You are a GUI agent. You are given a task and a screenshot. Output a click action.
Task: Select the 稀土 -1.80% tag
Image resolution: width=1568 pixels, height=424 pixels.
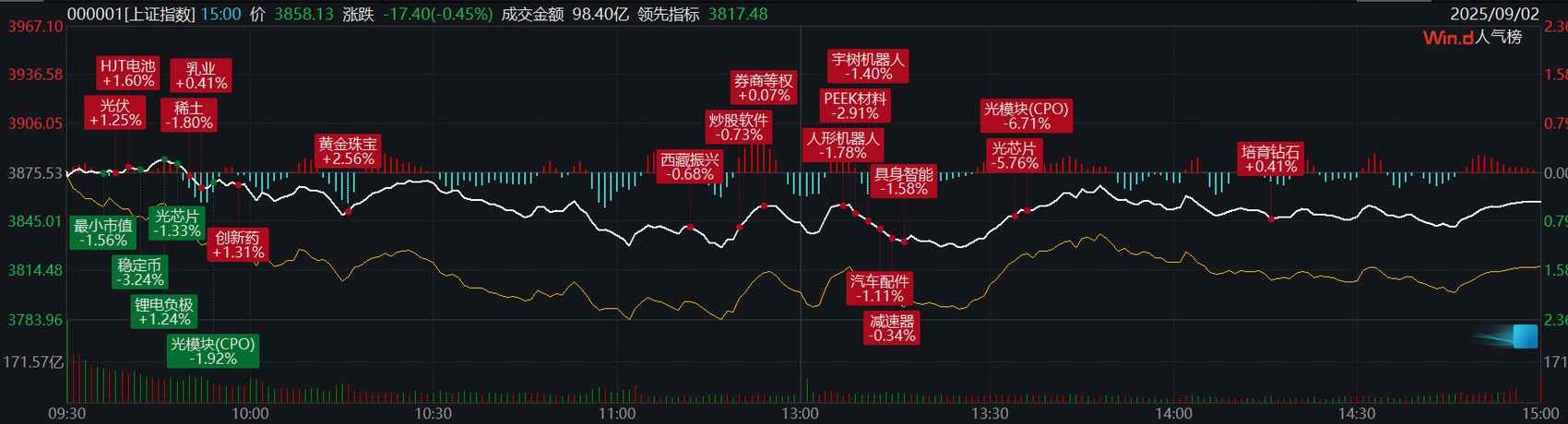click(x=188, y=115)
